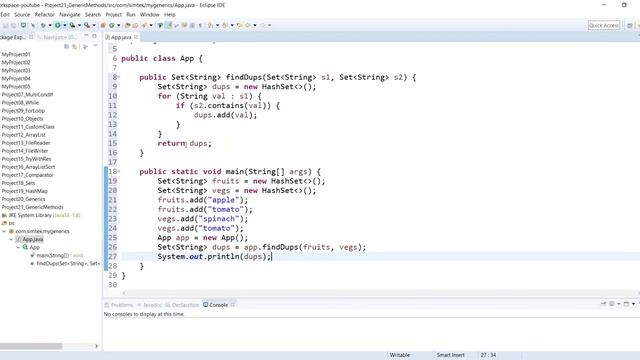The width and height of the screenshot is (640, 360).
Task: Click the editor horizontal scrollbar
Action: (380, 293)
